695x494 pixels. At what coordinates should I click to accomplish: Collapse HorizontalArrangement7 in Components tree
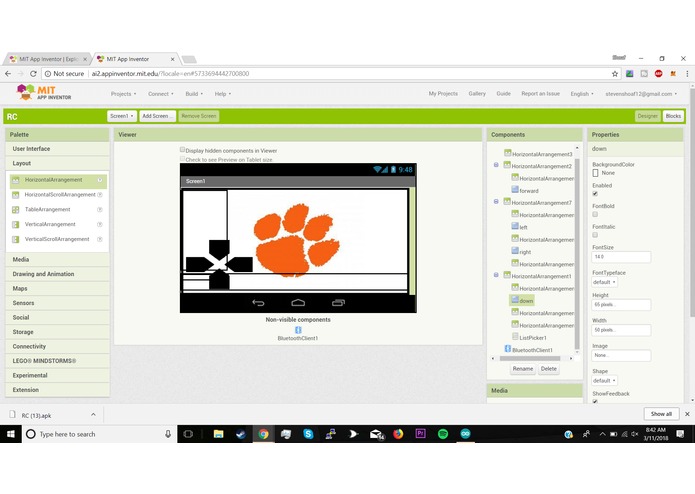tap(496, 202)
